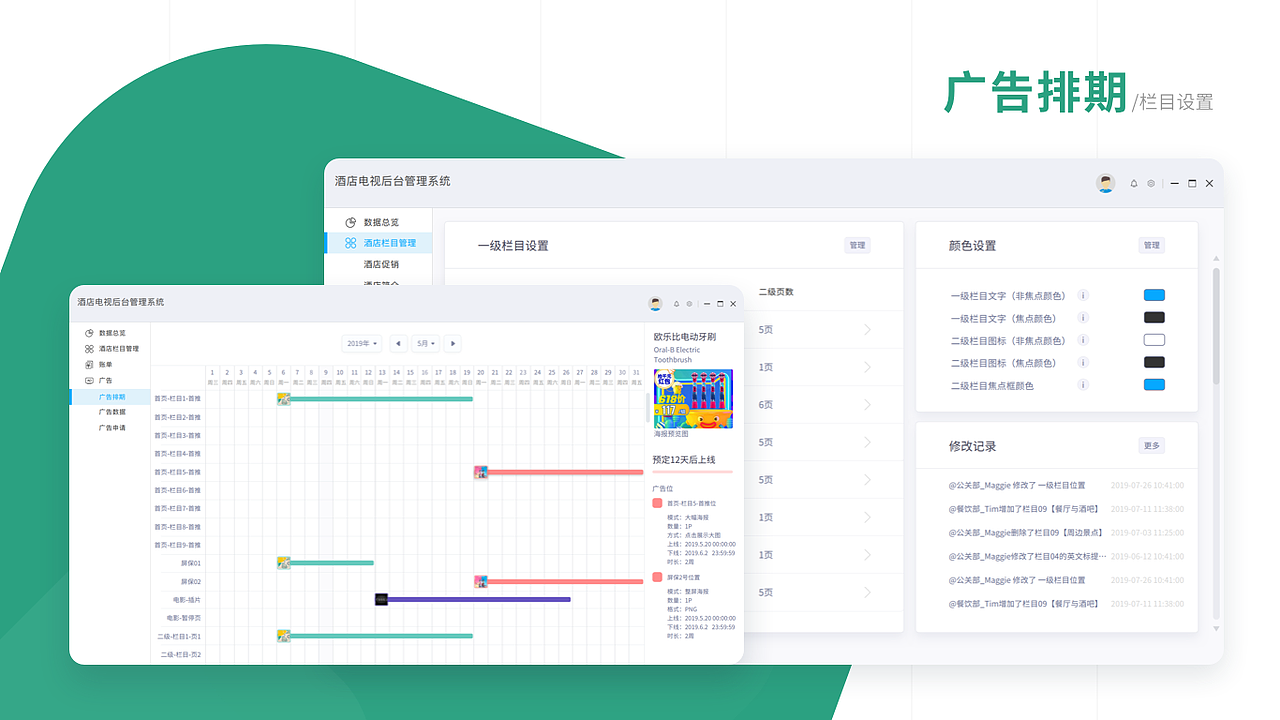
Task: Go to previous month with left arrow
Action: pos(398,343)
